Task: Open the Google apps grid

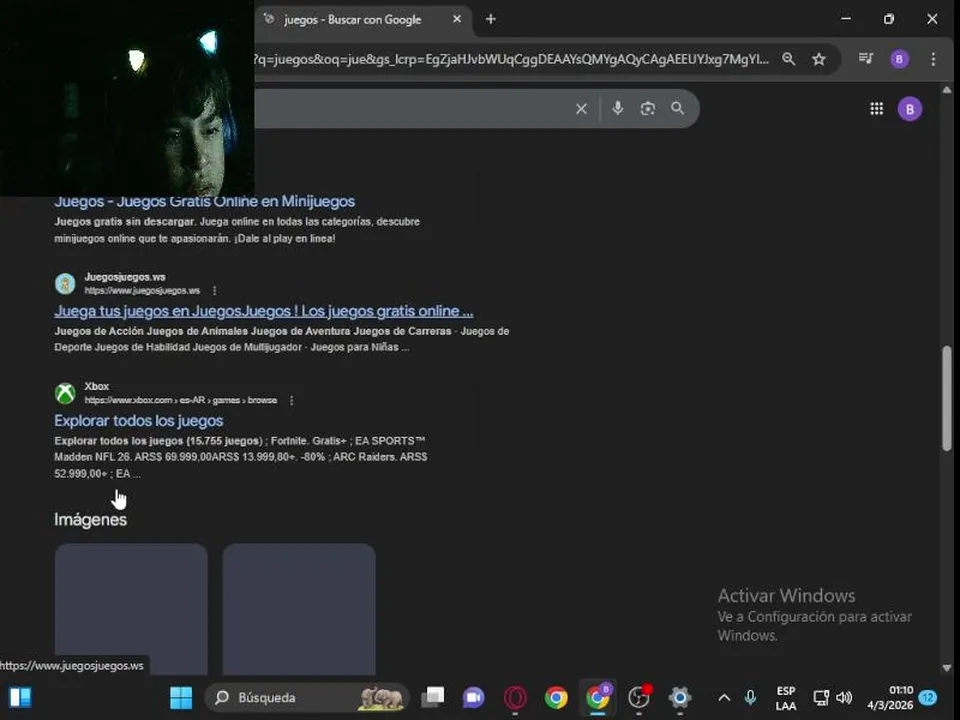Action: 876,109
